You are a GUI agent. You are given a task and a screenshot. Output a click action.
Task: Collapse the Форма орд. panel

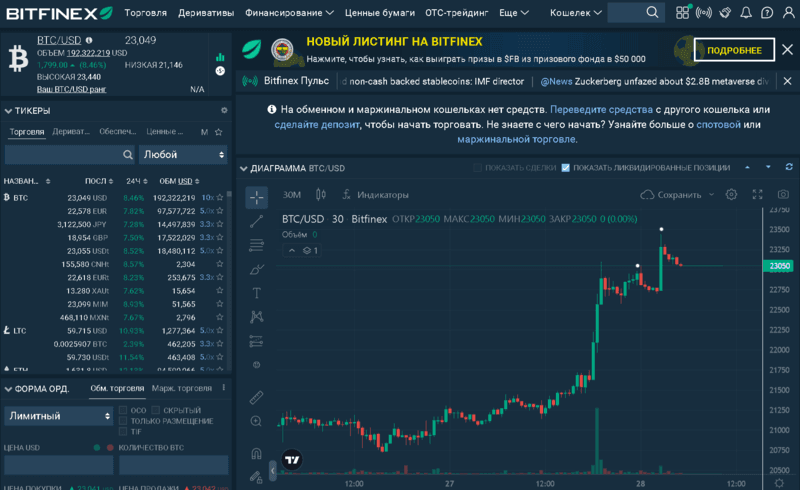8,389
